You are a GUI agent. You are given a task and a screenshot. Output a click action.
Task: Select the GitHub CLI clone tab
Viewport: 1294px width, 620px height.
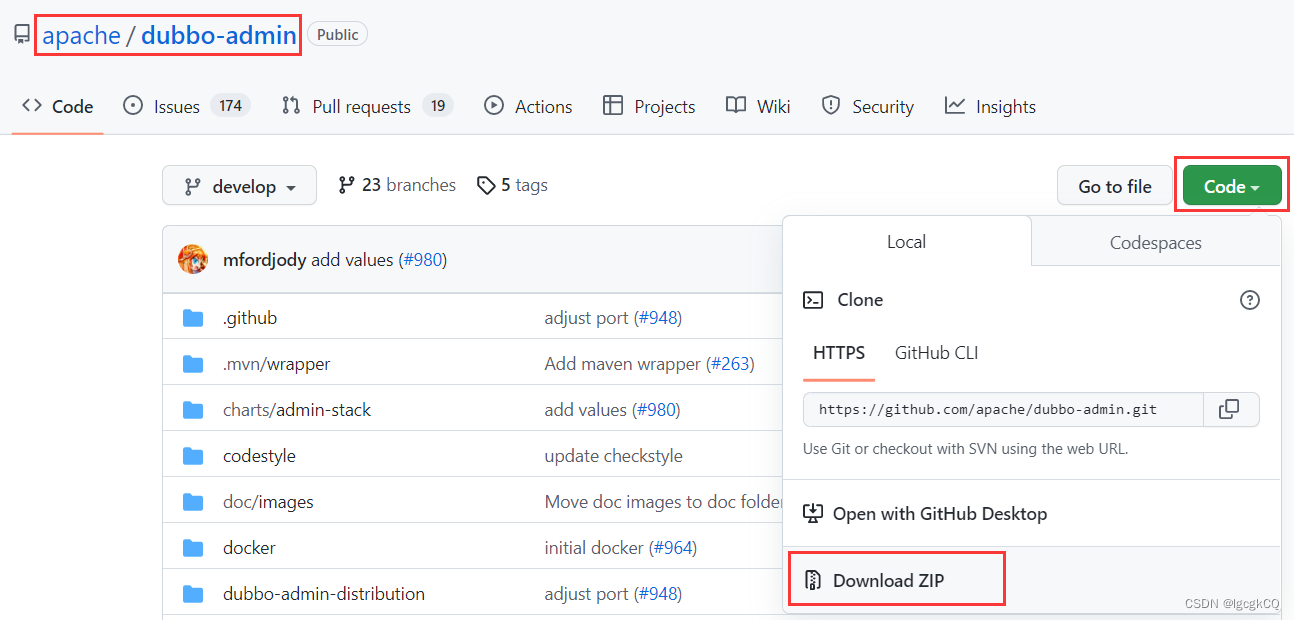point(936,353)
